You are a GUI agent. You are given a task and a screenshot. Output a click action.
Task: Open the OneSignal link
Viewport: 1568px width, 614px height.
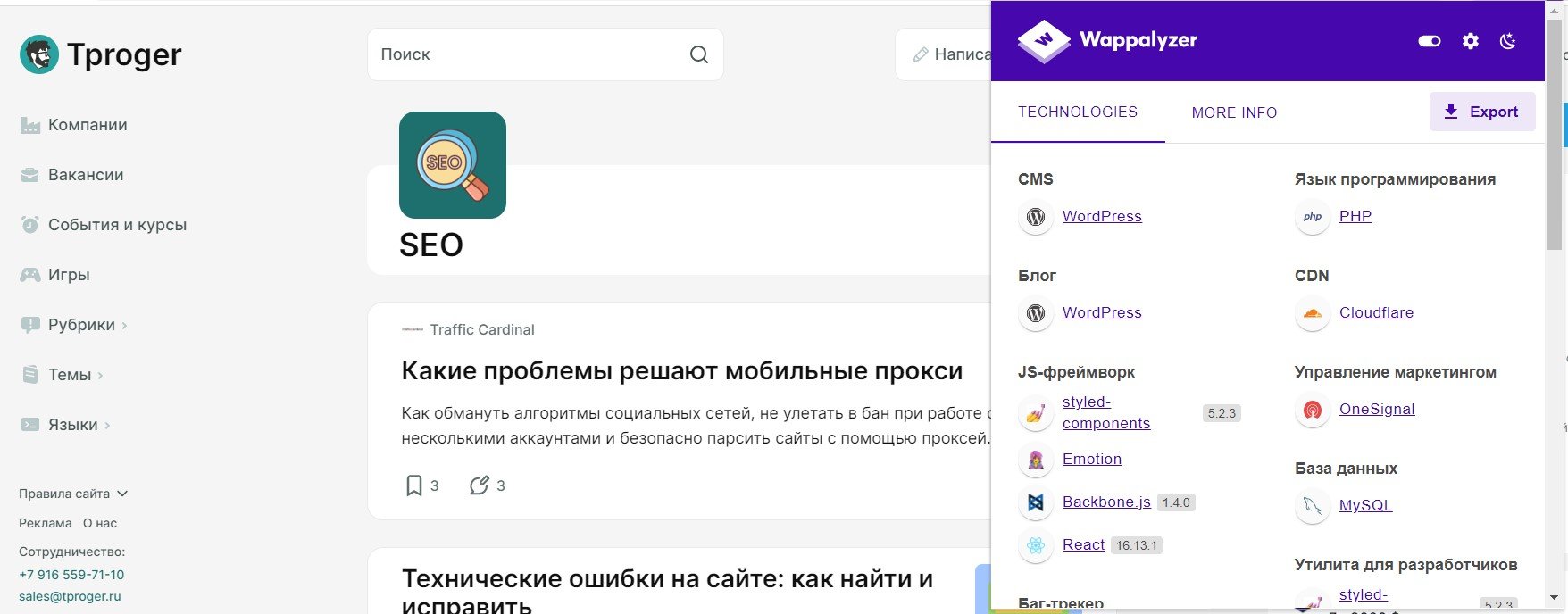coord(1377,409)
